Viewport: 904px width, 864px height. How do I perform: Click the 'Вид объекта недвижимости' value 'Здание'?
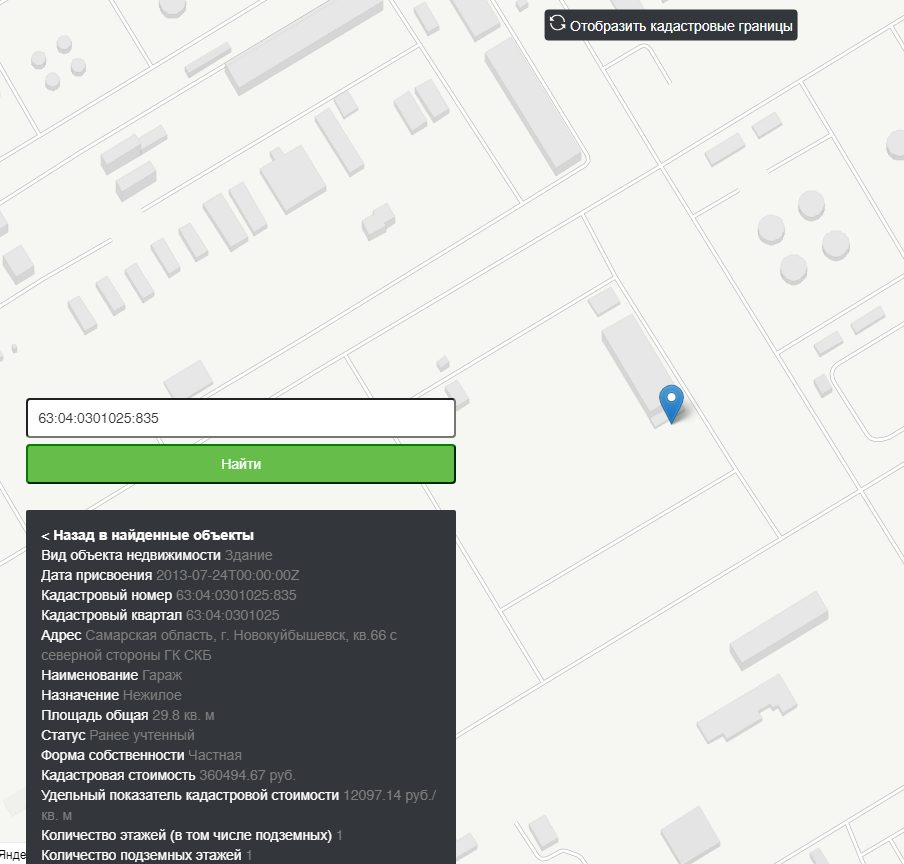pyautogui.click(x=248, y=555)
